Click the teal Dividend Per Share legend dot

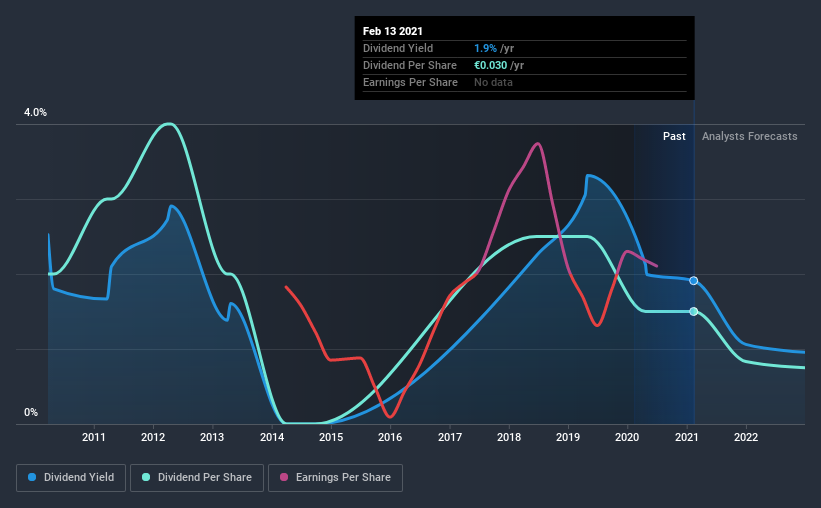(146, 477)
